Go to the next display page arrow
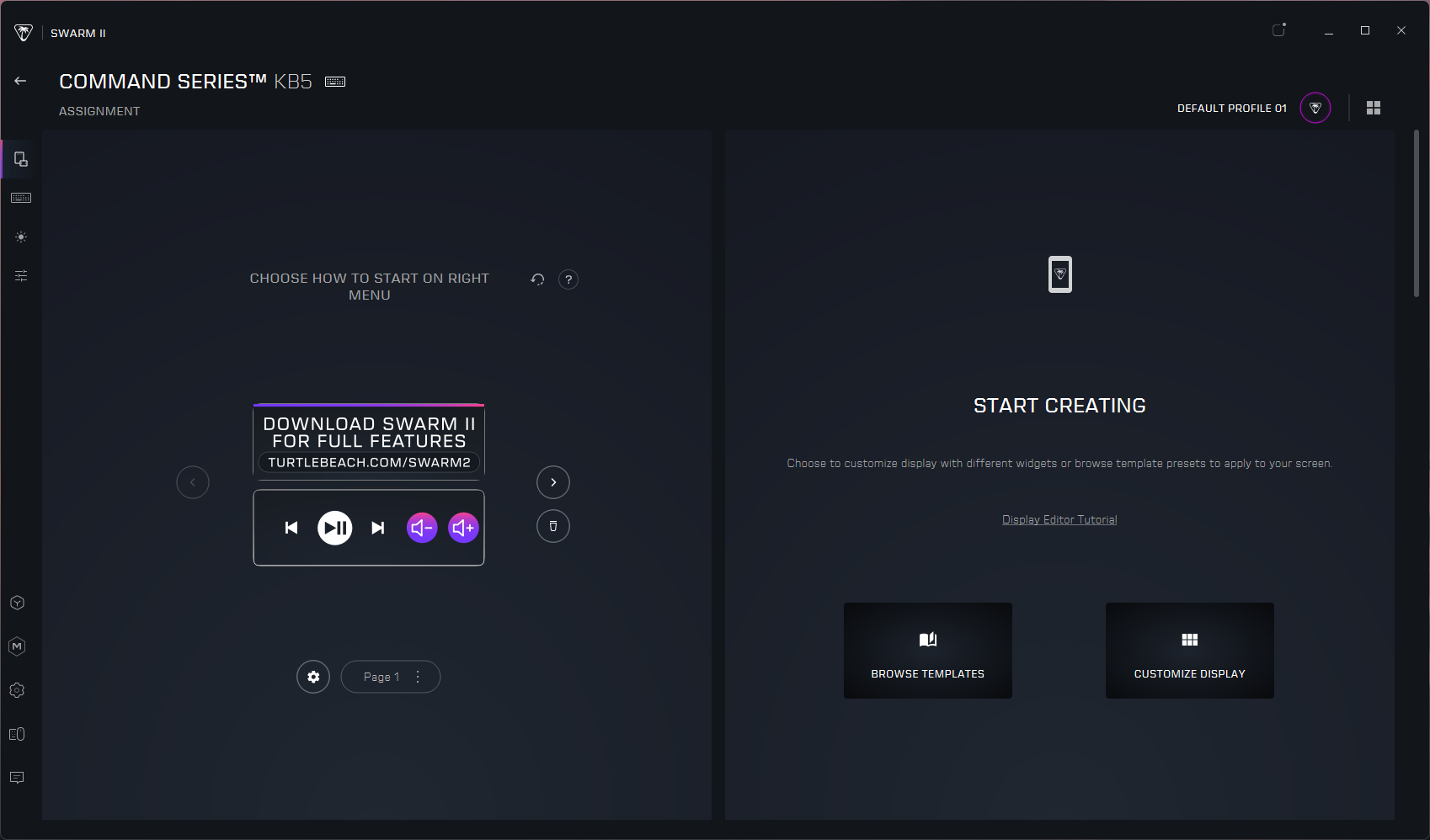 [553, 482]
